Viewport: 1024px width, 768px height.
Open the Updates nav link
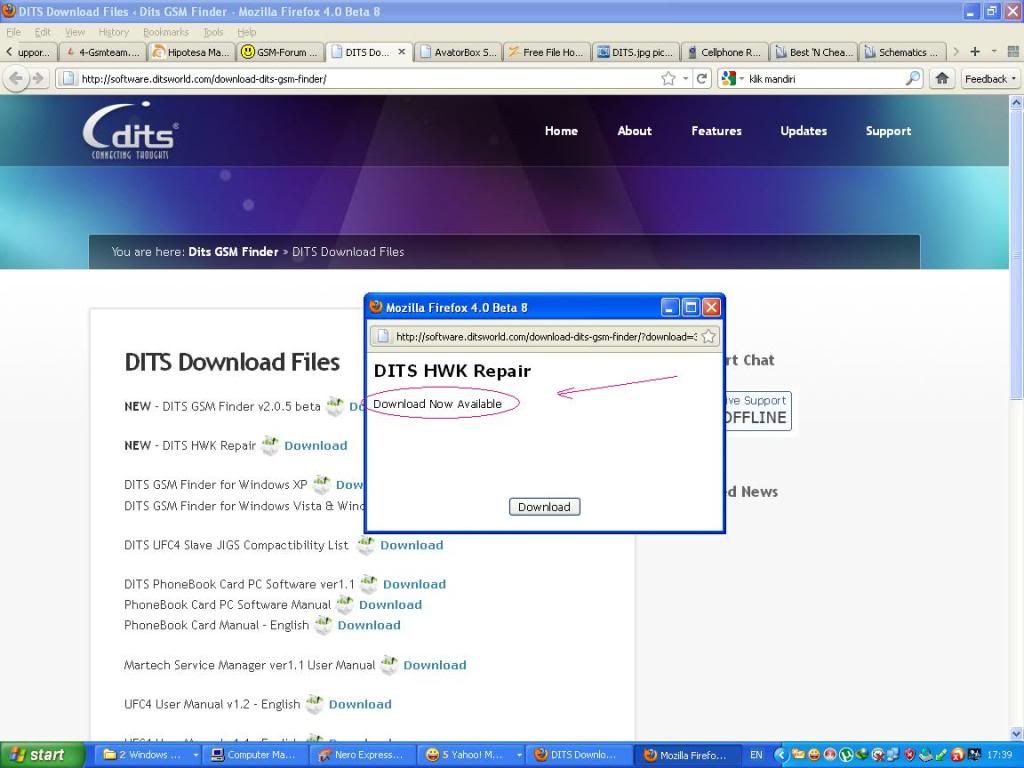(803, 131)
